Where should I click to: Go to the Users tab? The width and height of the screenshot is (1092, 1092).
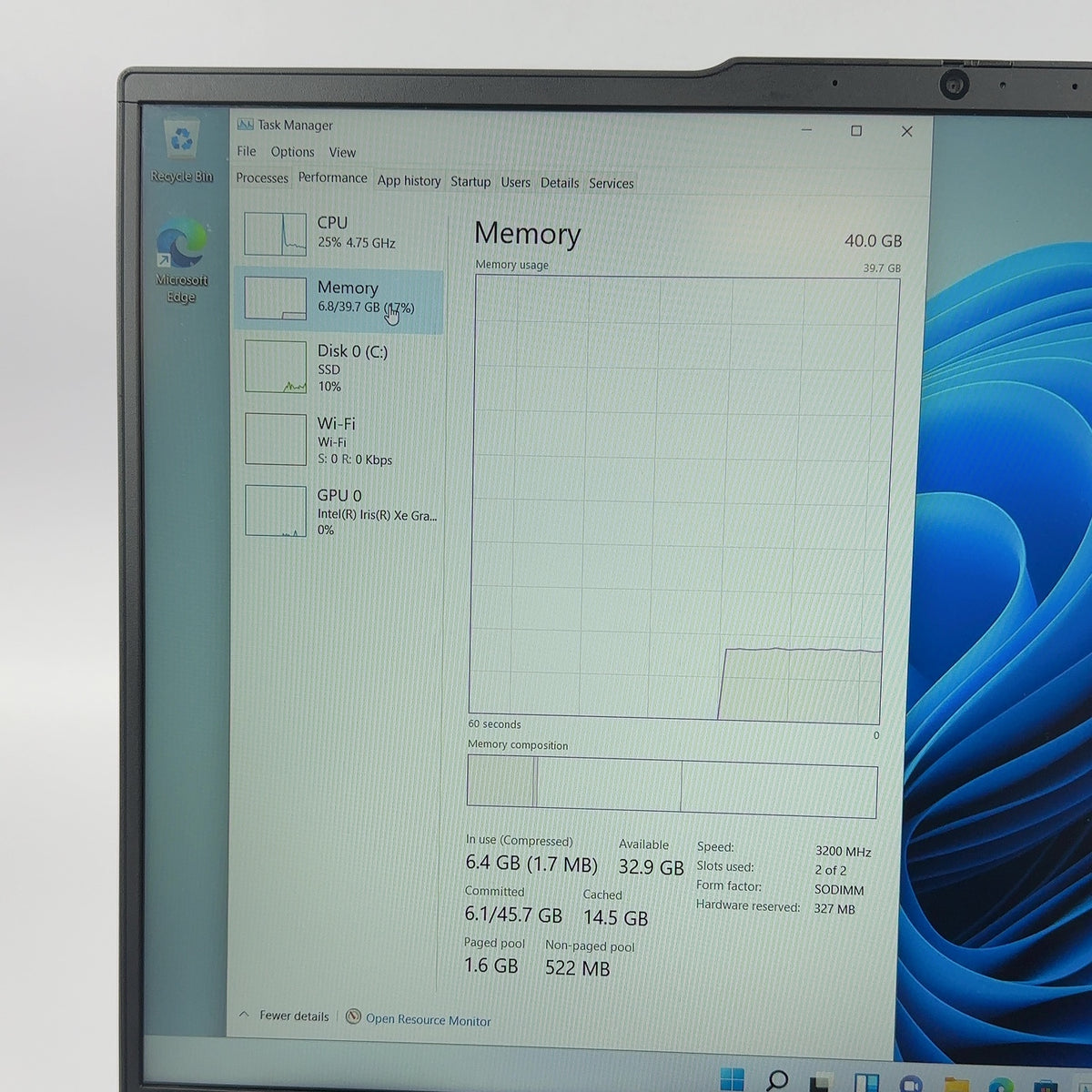[515, 183]
